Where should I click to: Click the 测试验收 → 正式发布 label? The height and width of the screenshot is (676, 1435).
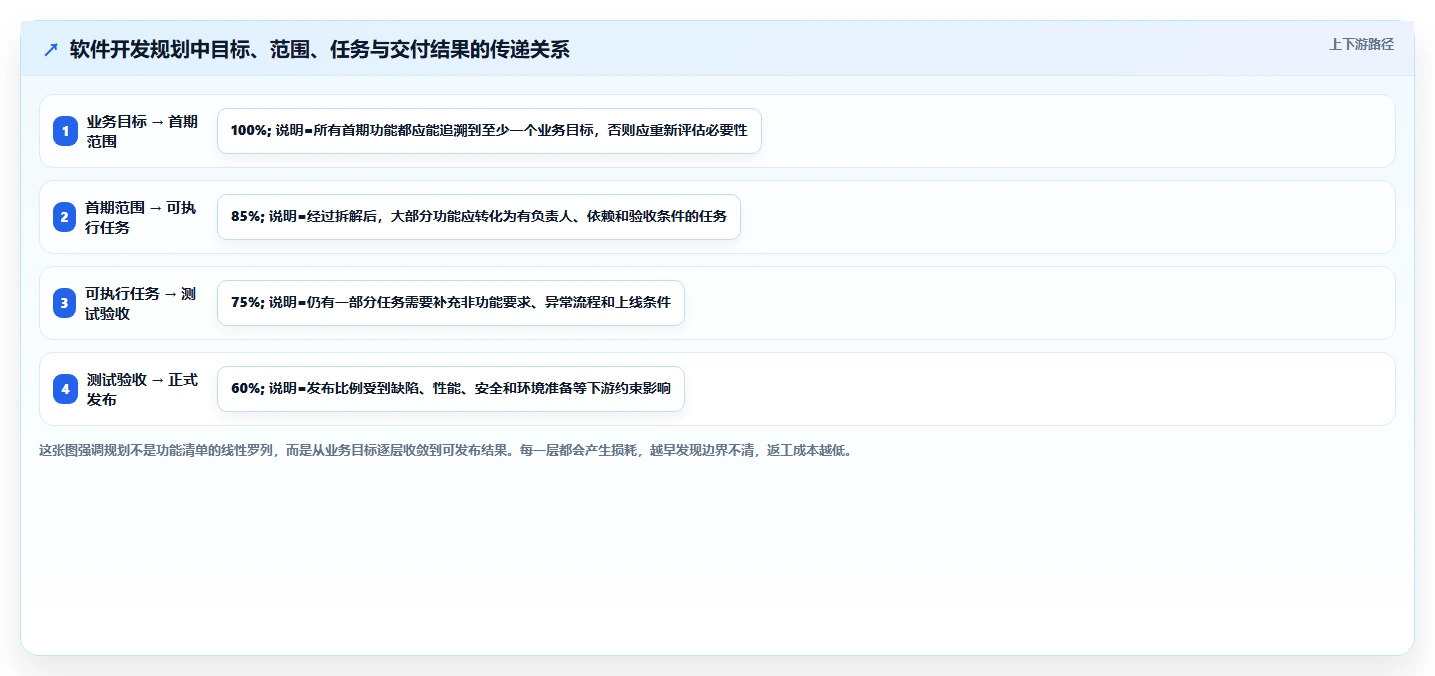(x=142, y=389)
